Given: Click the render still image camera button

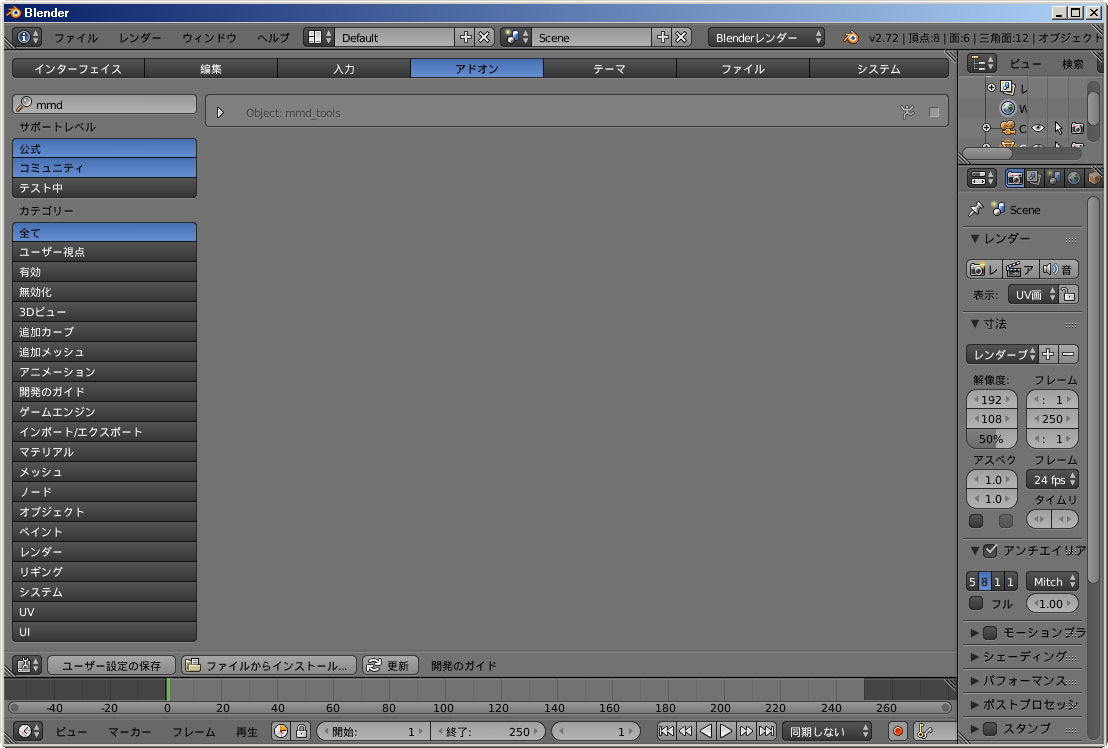Looking at the screenshot, I should coord(984,269).
